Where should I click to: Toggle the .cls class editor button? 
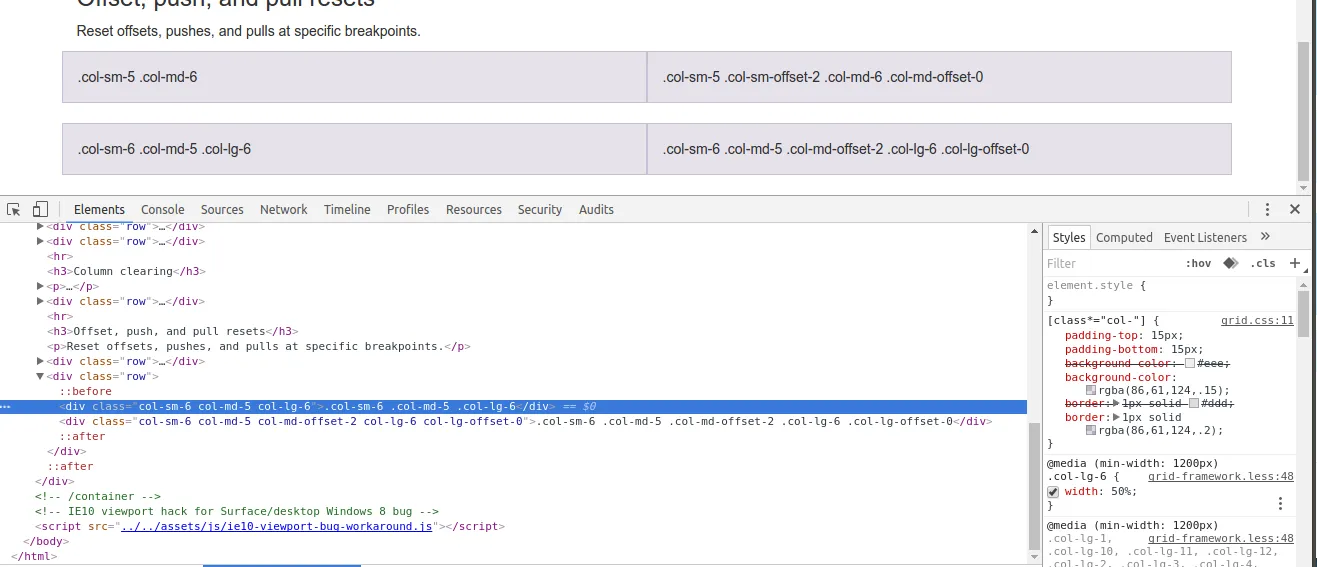(x=1263, y=263)
